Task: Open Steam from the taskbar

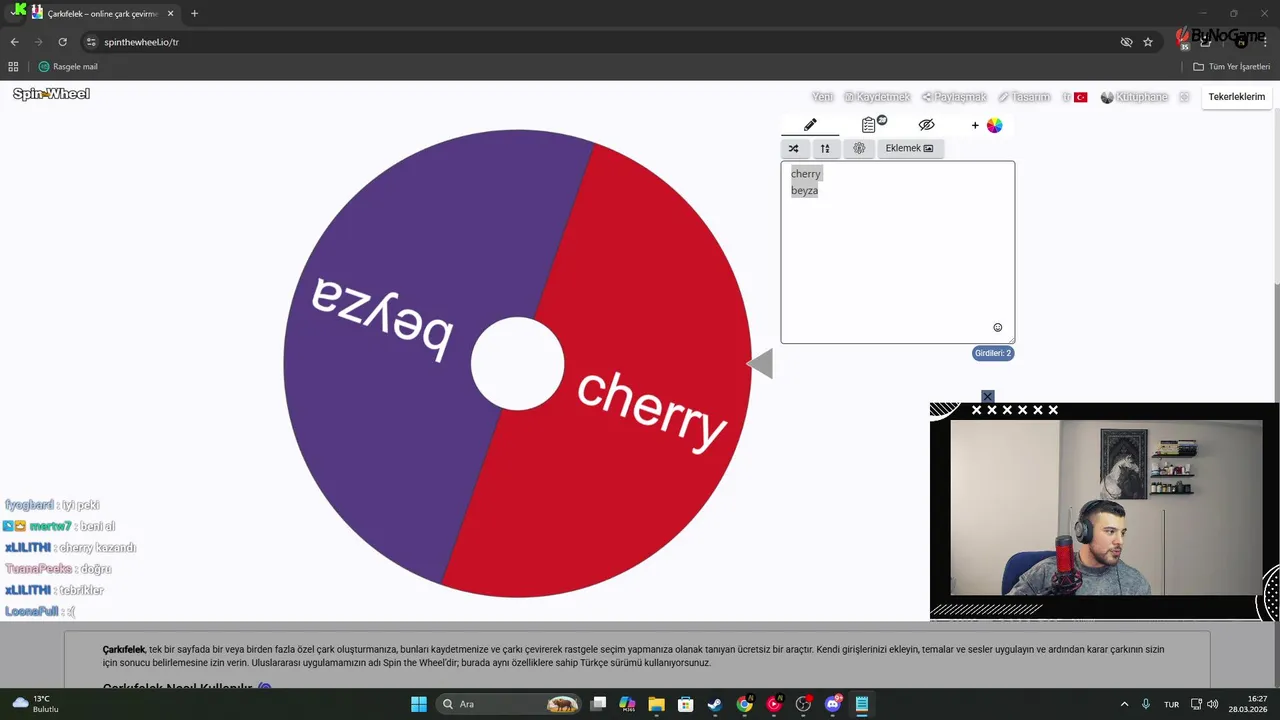Action: click(x=715, y=704)
